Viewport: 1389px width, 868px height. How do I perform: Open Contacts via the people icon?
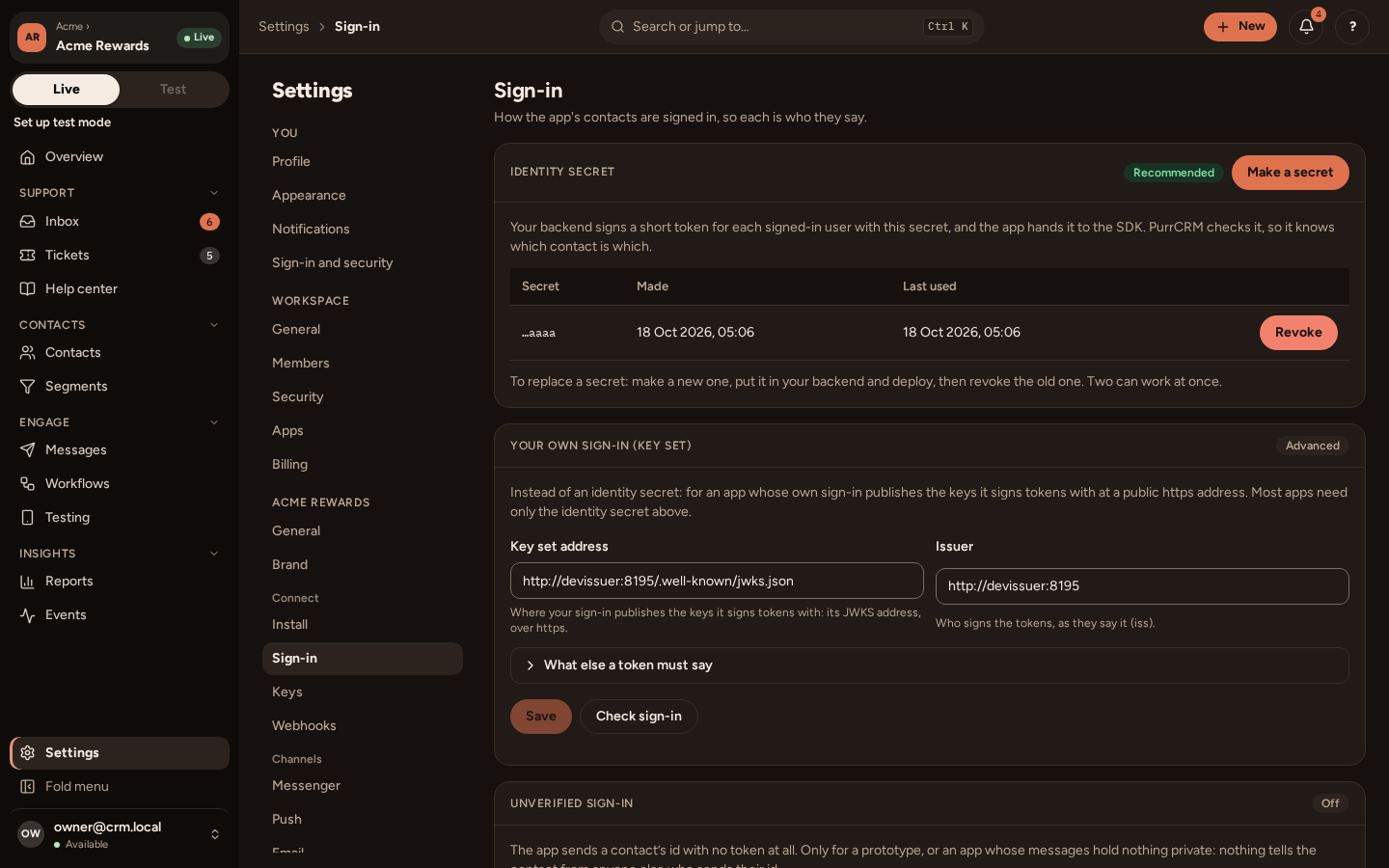coord(28,353)
